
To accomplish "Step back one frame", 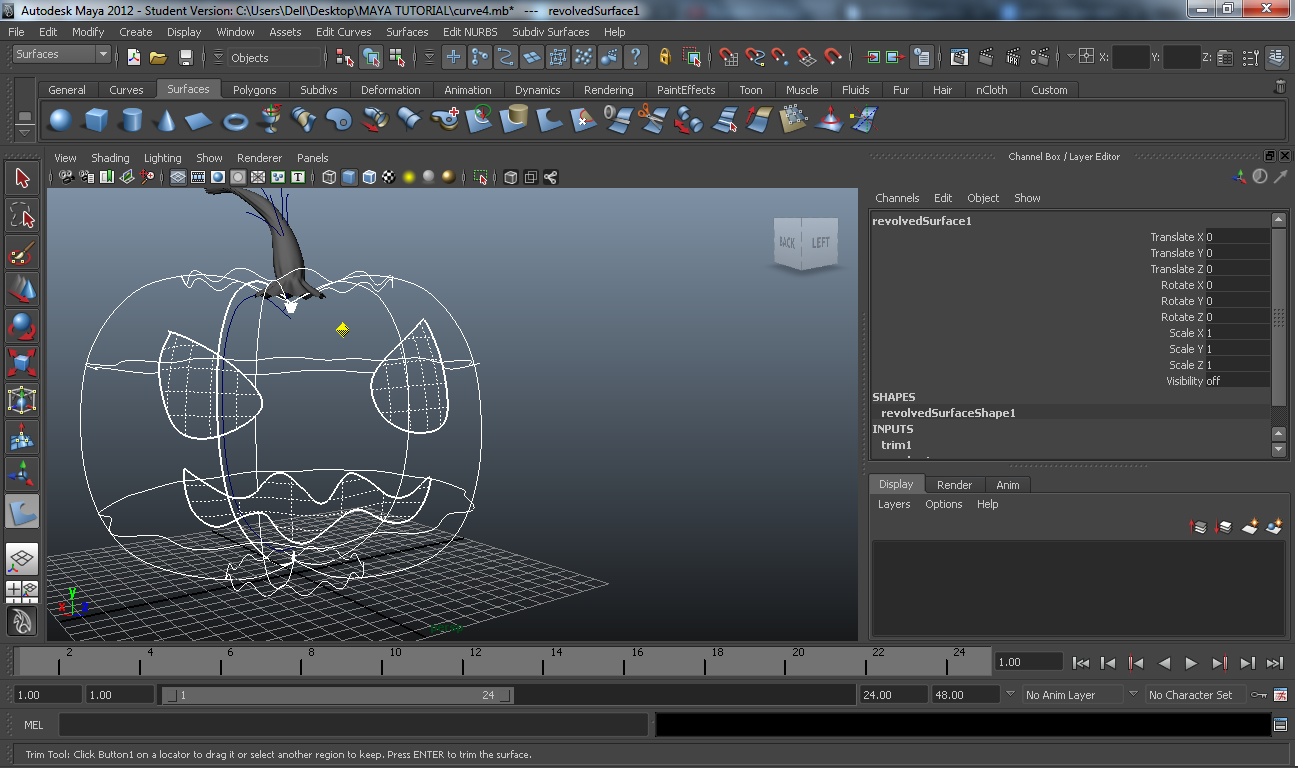I will tap(1107, 662).
